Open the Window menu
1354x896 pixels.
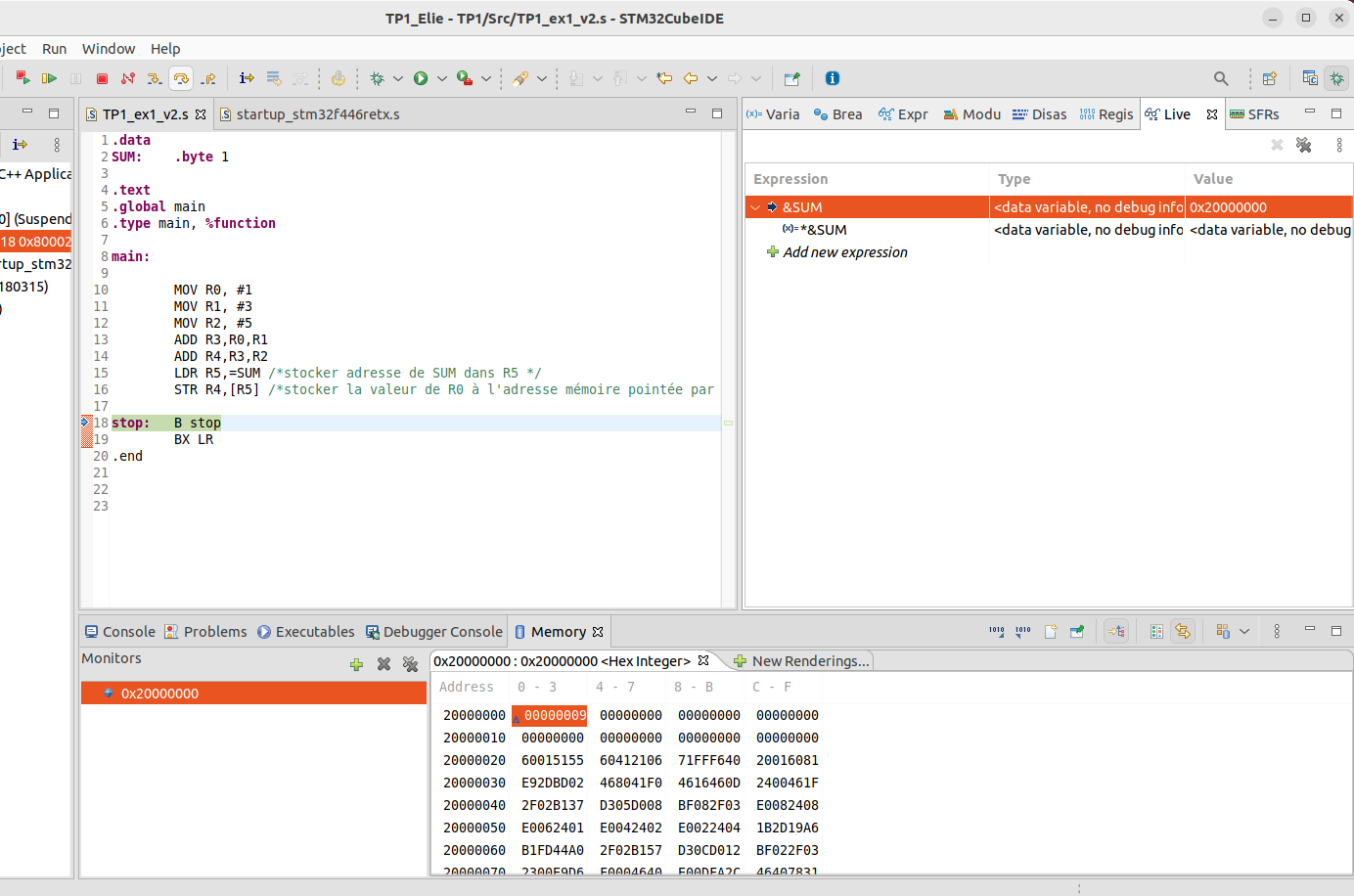(x=109, y=49)
